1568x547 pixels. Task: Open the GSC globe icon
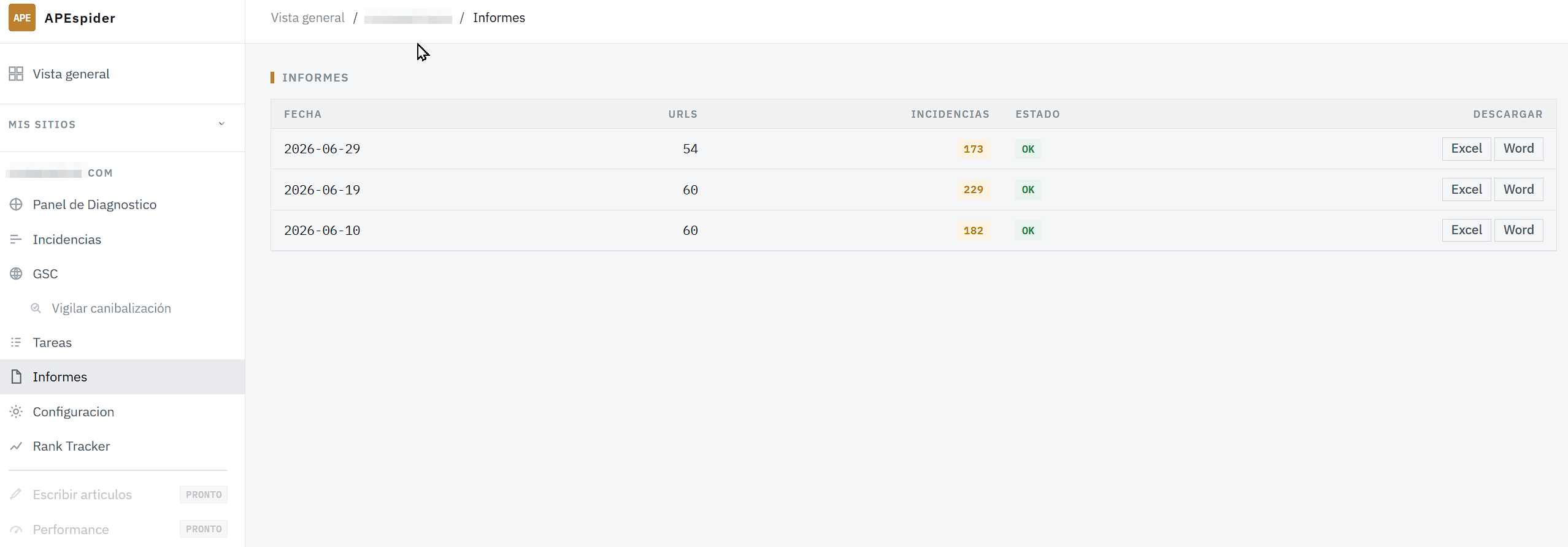point(16,273)
